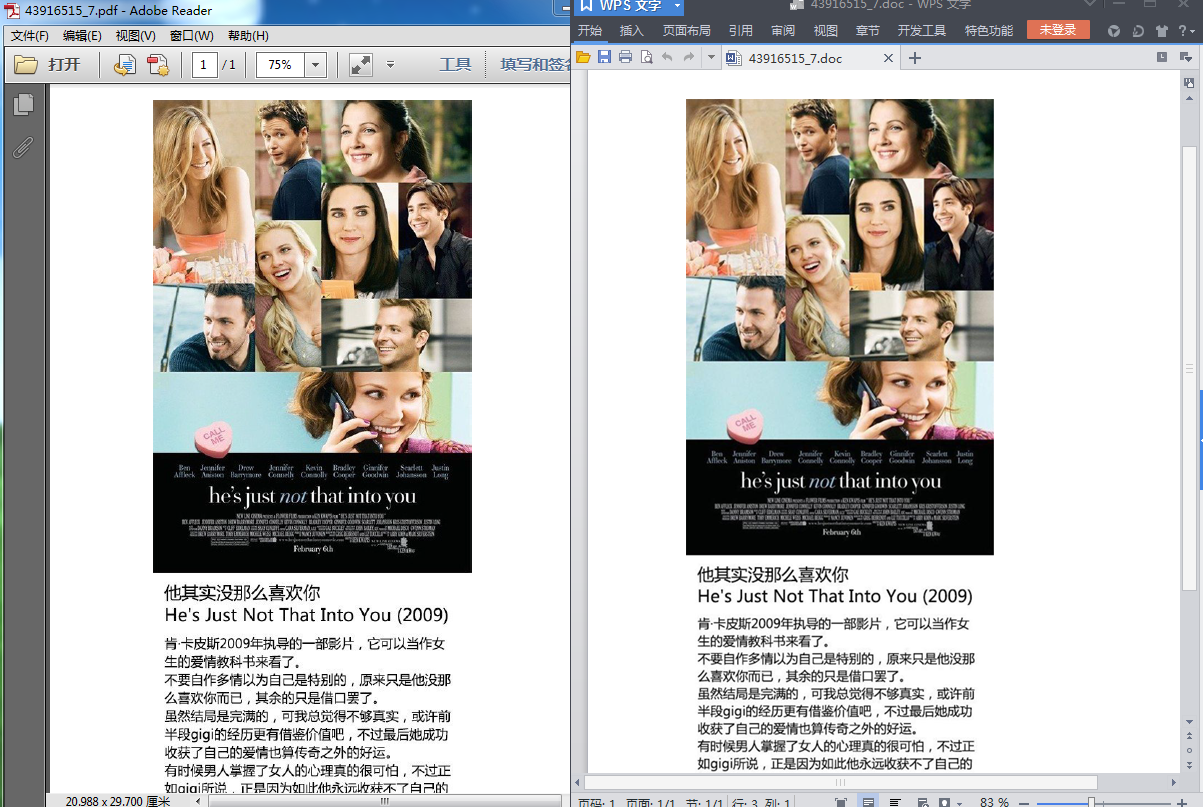Switch to the 页面布局 ribbon tab in WPS
The image size is (1203, 807).
687,31
